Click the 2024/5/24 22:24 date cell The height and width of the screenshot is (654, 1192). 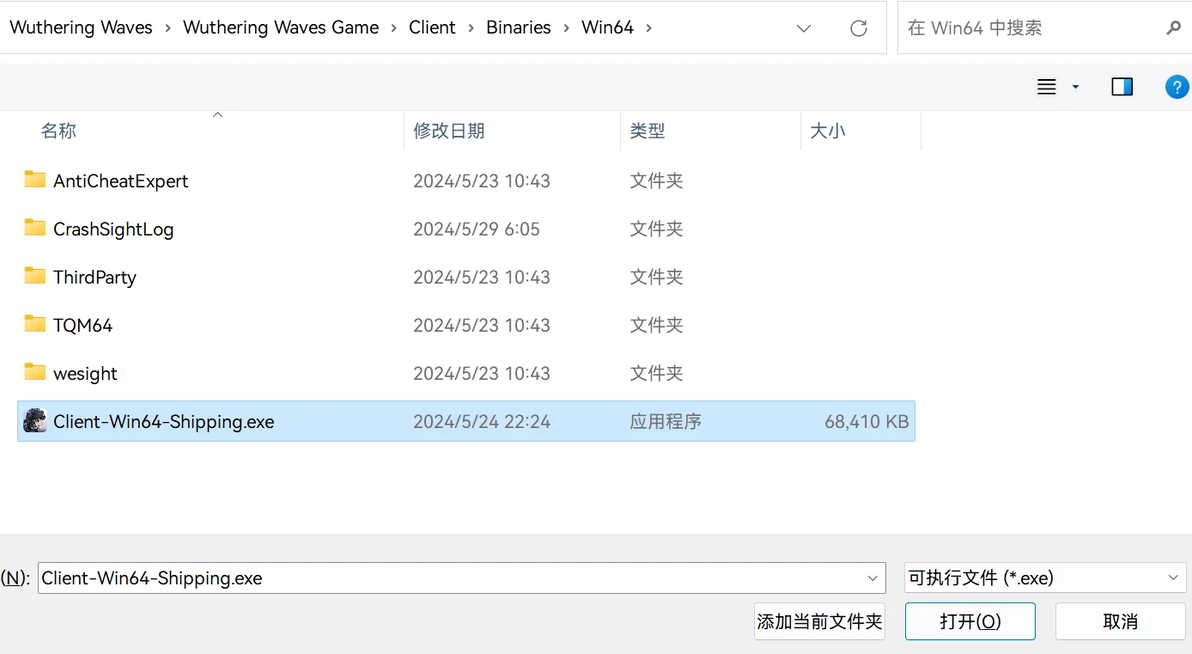tap(482, 421)
